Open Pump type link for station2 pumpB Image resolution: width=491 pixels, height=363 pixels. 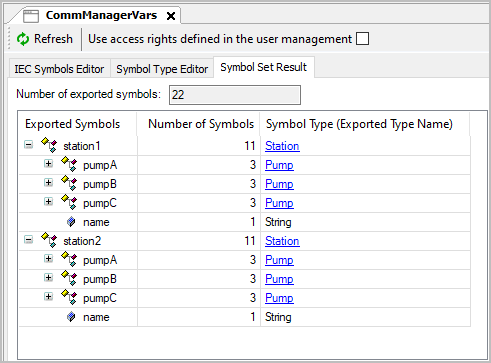(x=279, y=279)
